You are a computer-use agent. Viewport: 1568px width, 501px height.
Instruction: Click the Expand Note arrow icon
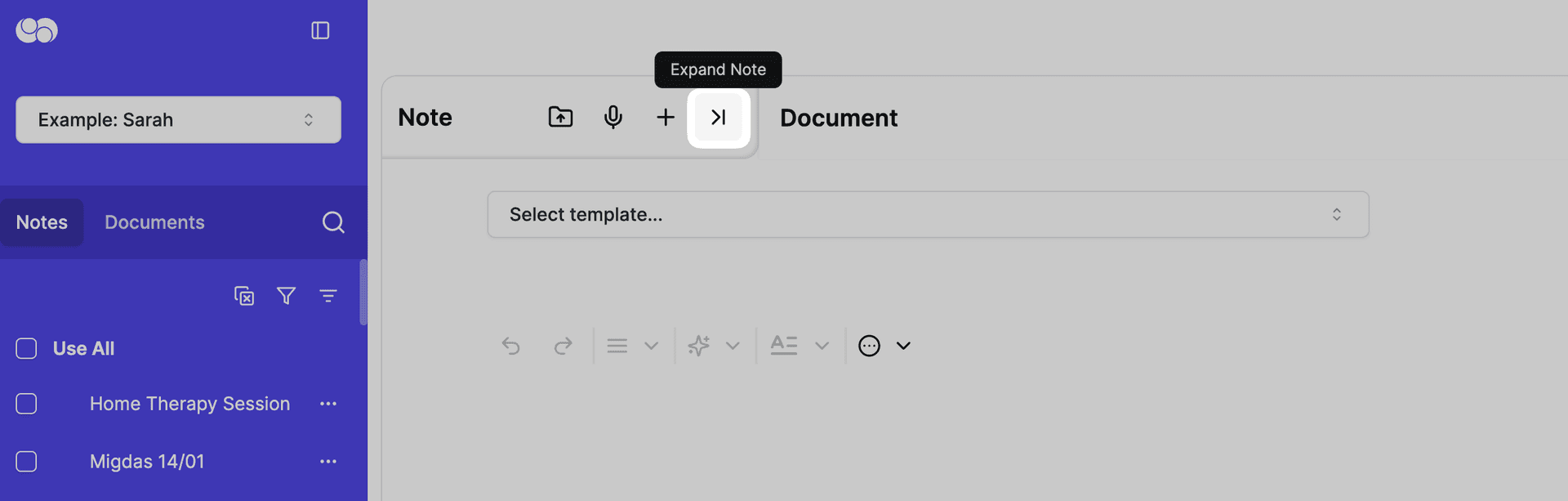(x=719, y=117)
